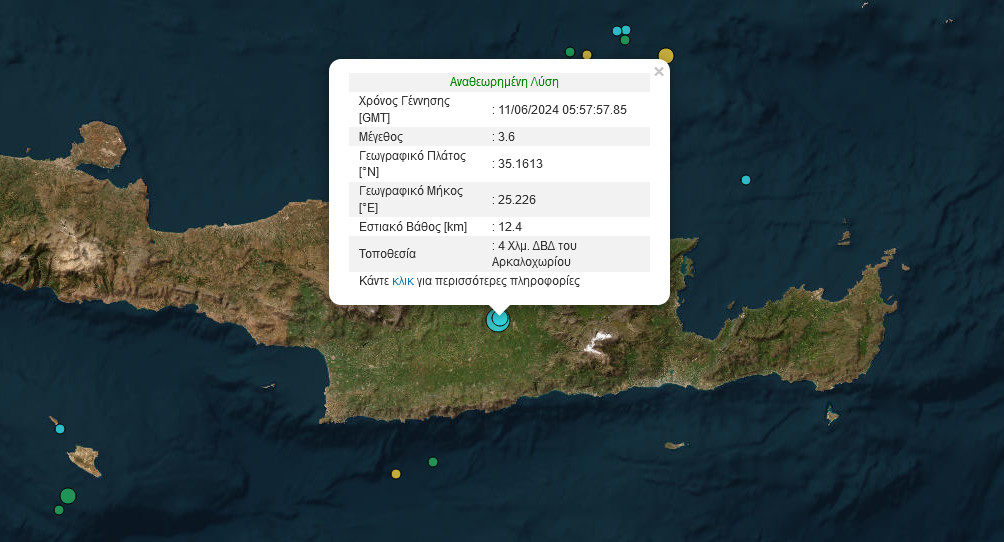Image resolution: width=1004 pixels, height=542 pixels.
Task: Click the yellow marker in sea south of Crete
Action: pyautogui.click(x=396, y=474)
